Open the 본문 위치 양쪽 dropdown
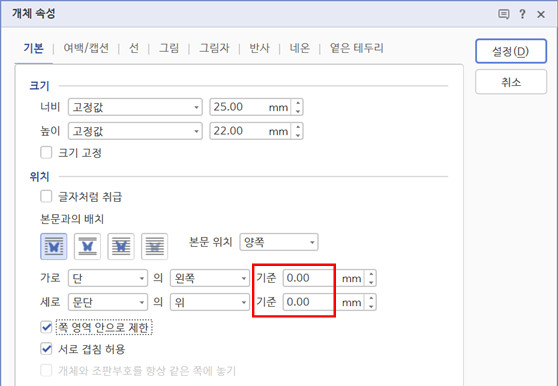Image resolution: width=558 pixels, height=386 pixels. (x=279, y=242)
